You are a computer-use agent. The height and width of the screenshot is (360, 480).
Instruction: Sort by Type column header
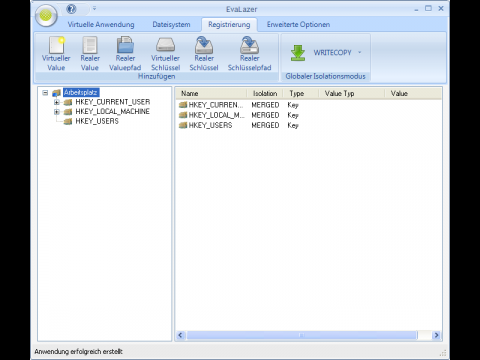pyautogui.click(x=301, y=94)
